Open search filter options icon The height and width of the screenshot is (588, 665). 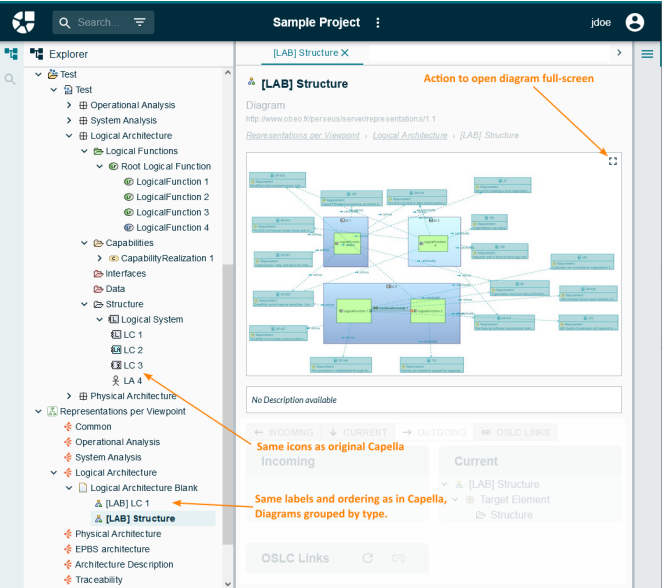point(138,22)
